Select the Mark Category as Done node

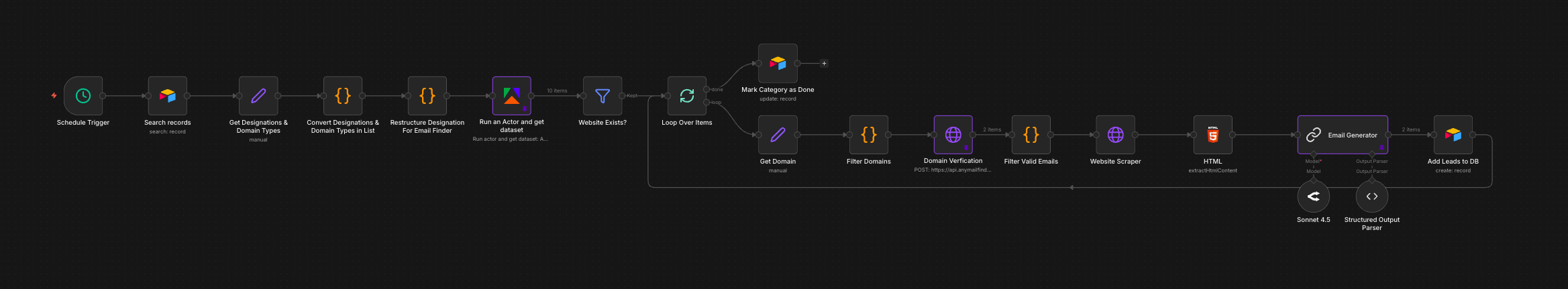(x=778, y=63)
